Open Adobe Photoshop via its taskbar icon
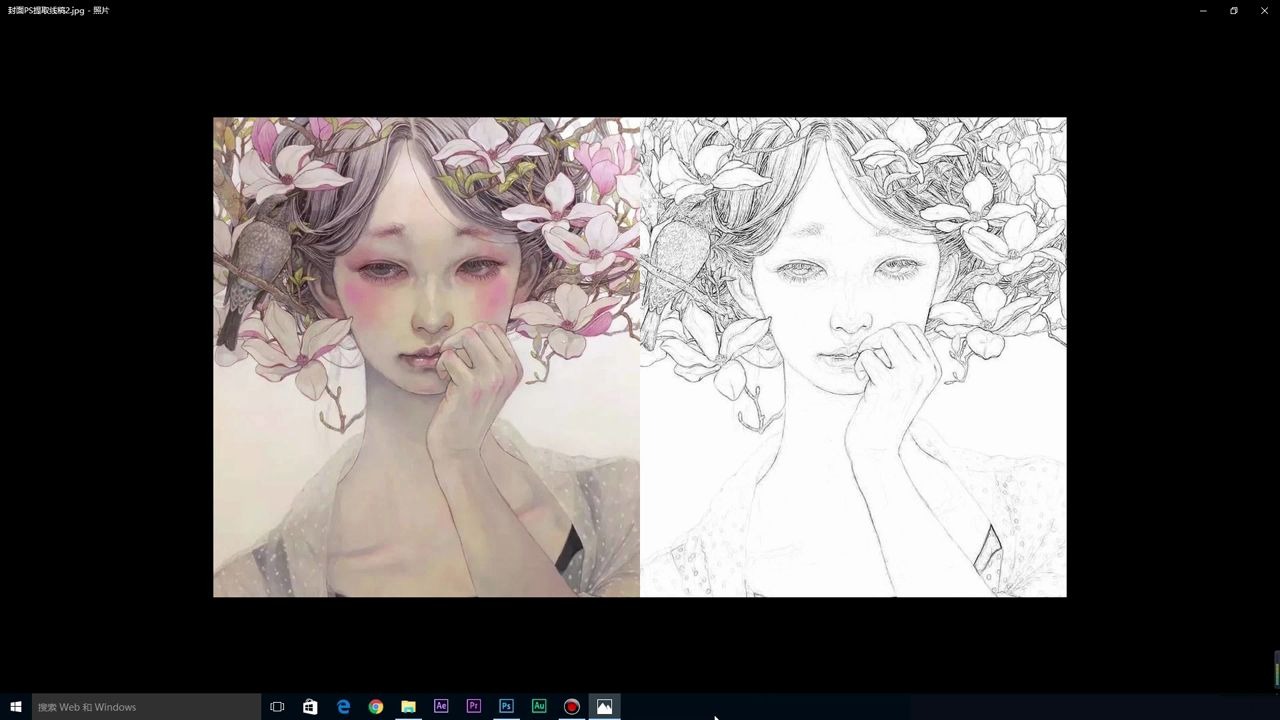The height and width of the screenshot is (720, 1280). (x=506, y=706)
